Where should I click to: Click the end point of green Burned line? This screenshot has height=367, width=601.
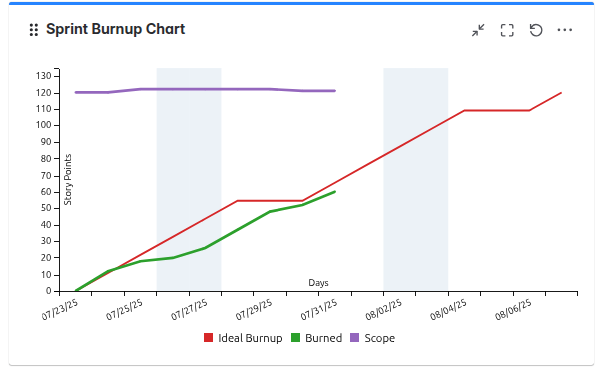[x=335, y=192]
